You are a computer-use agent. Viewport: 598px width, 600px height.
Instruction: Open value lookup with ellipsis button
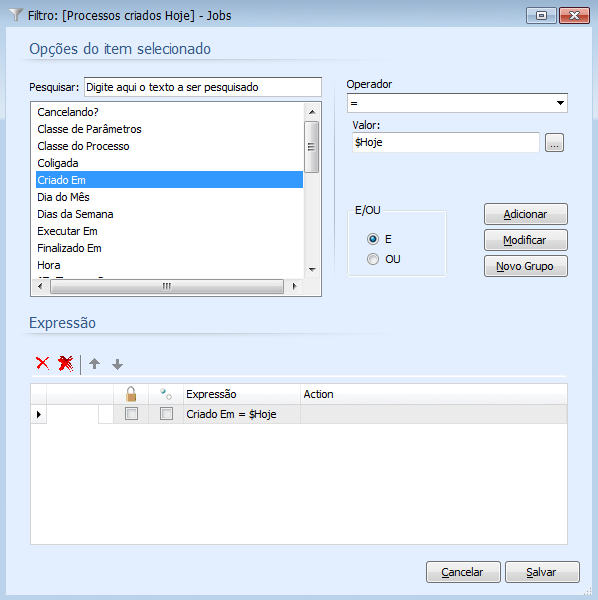554,143
